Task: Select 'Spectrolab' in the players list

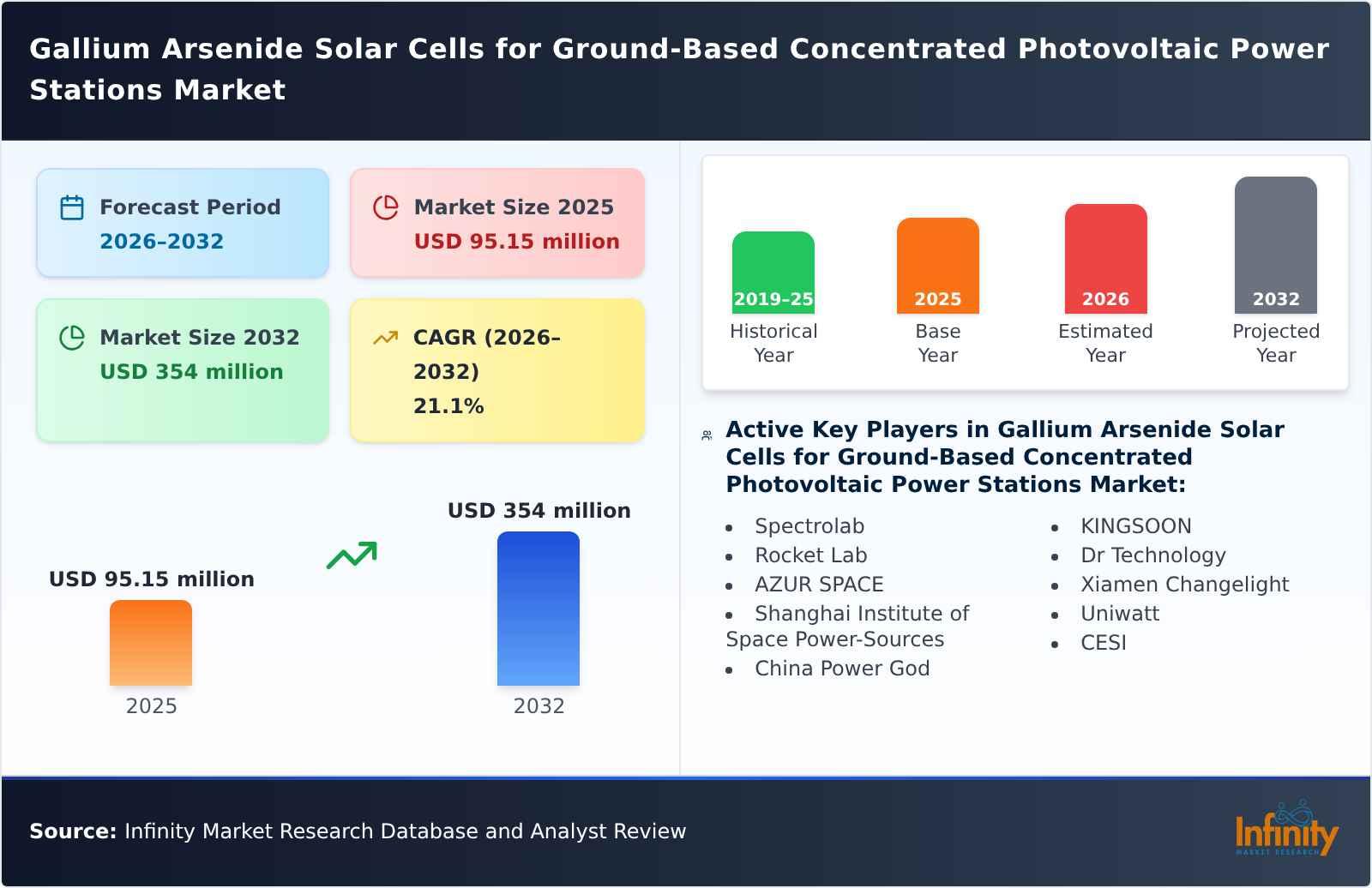Action: click(x=809, y=526)
